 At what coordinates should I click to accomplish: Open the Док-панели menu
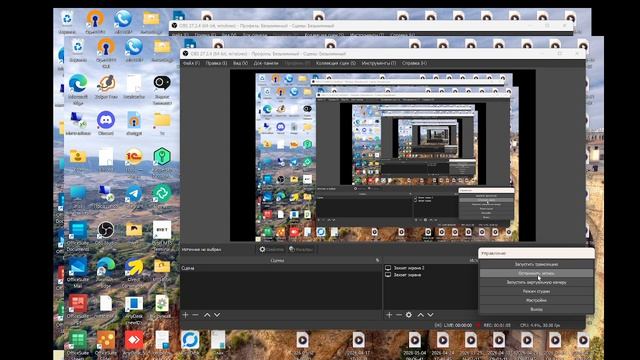tap(266, 63)
